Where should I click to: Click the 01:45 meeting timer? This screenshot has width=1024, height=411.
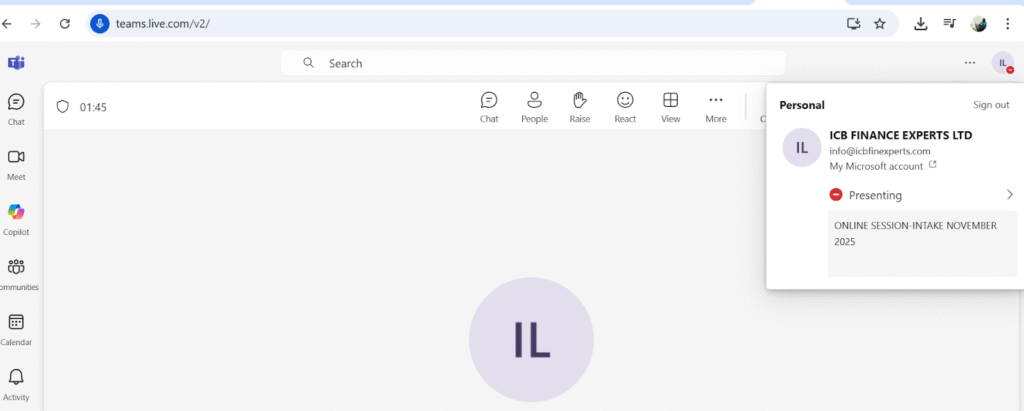pos(93,107)
